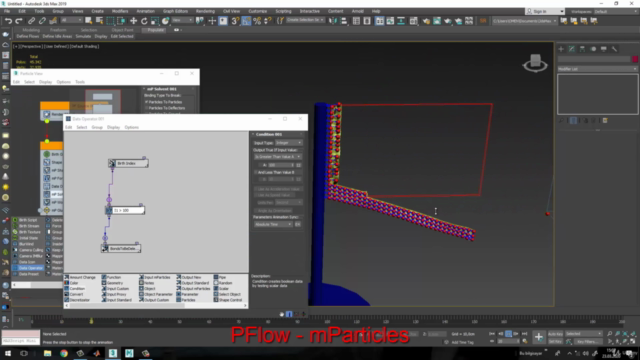Click the Undo arrow in main toolbar
The height and width of the screenshot is (360, 640).
(8, 20)
